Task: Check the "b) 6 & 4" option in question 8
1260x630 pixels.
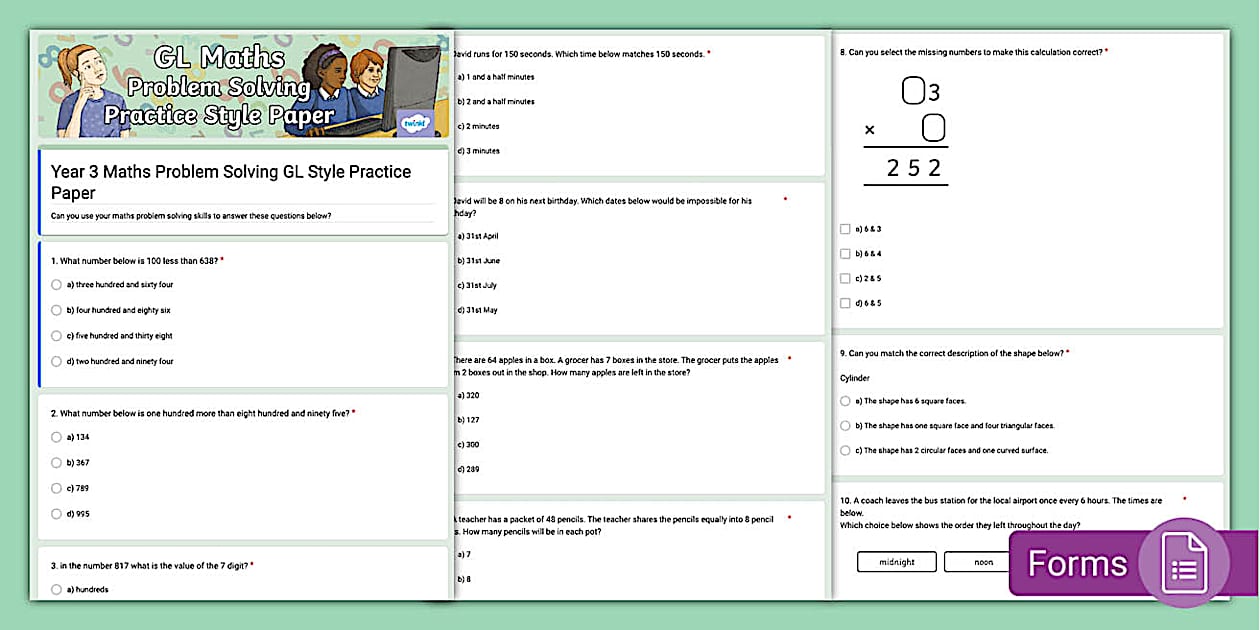Action: click(x=845, y=253)
